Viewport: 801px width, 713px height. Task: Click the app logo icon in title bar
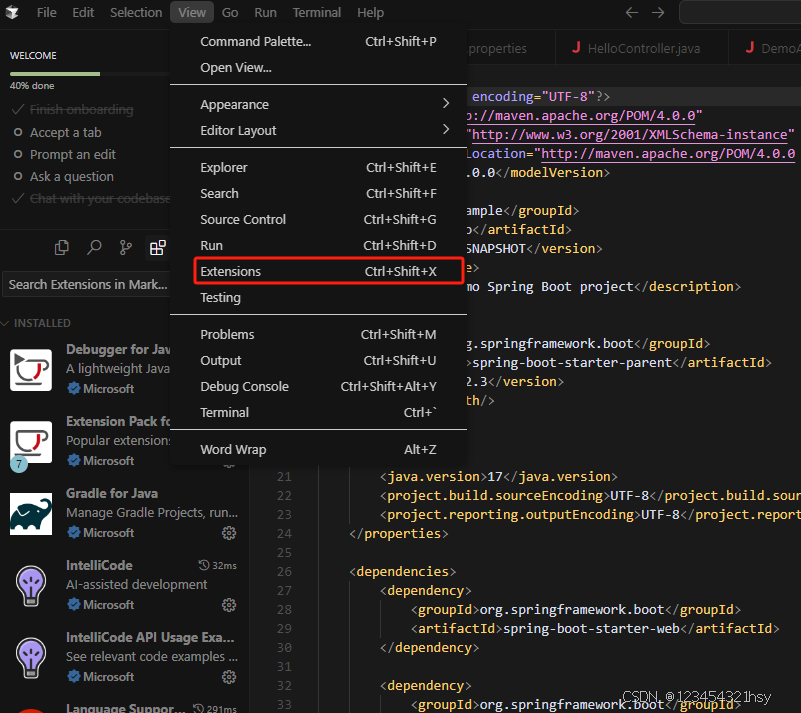click(x=12, y=12)
